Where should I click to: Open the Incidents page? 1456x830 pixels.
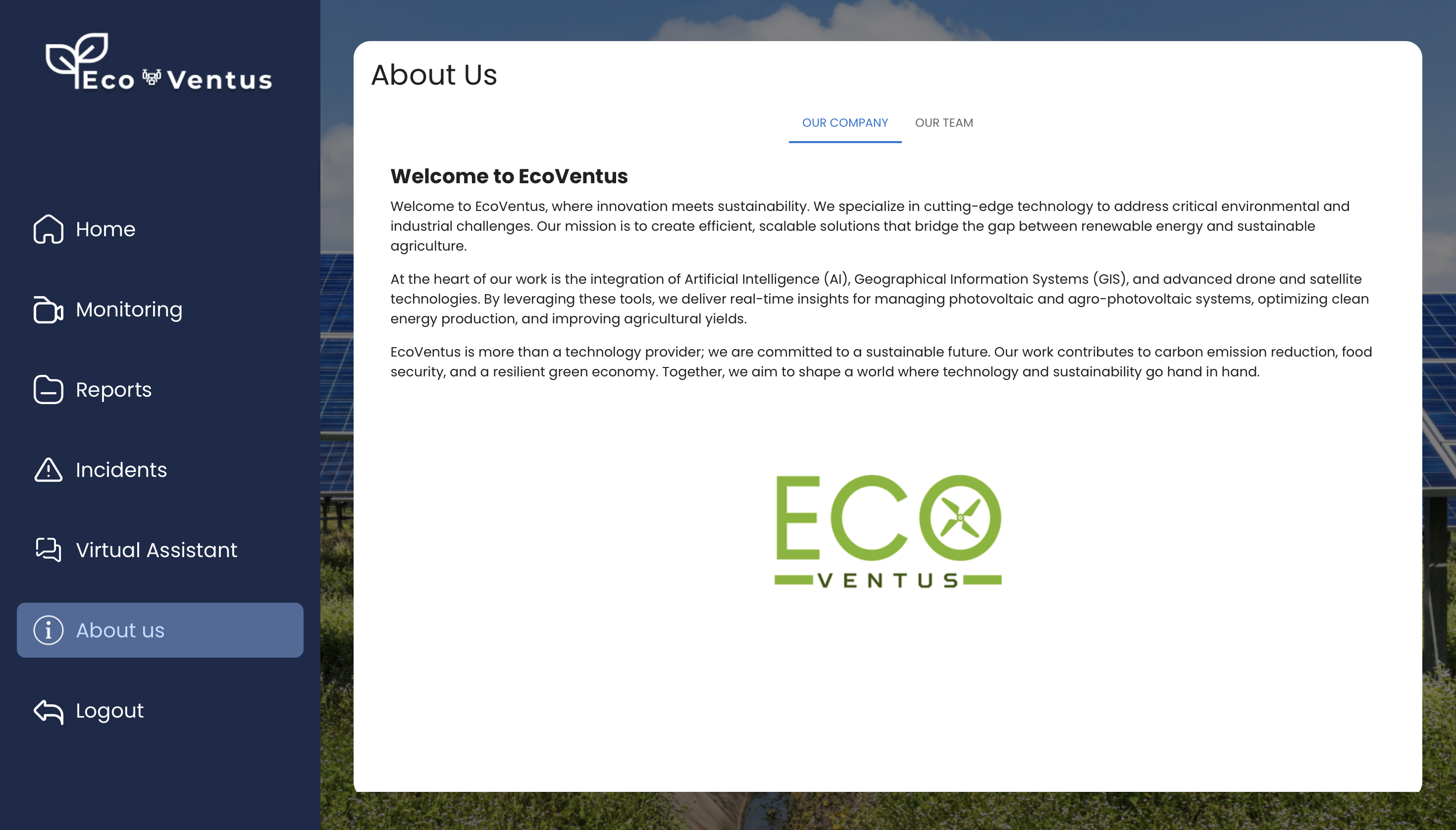[x=121, y=470]
